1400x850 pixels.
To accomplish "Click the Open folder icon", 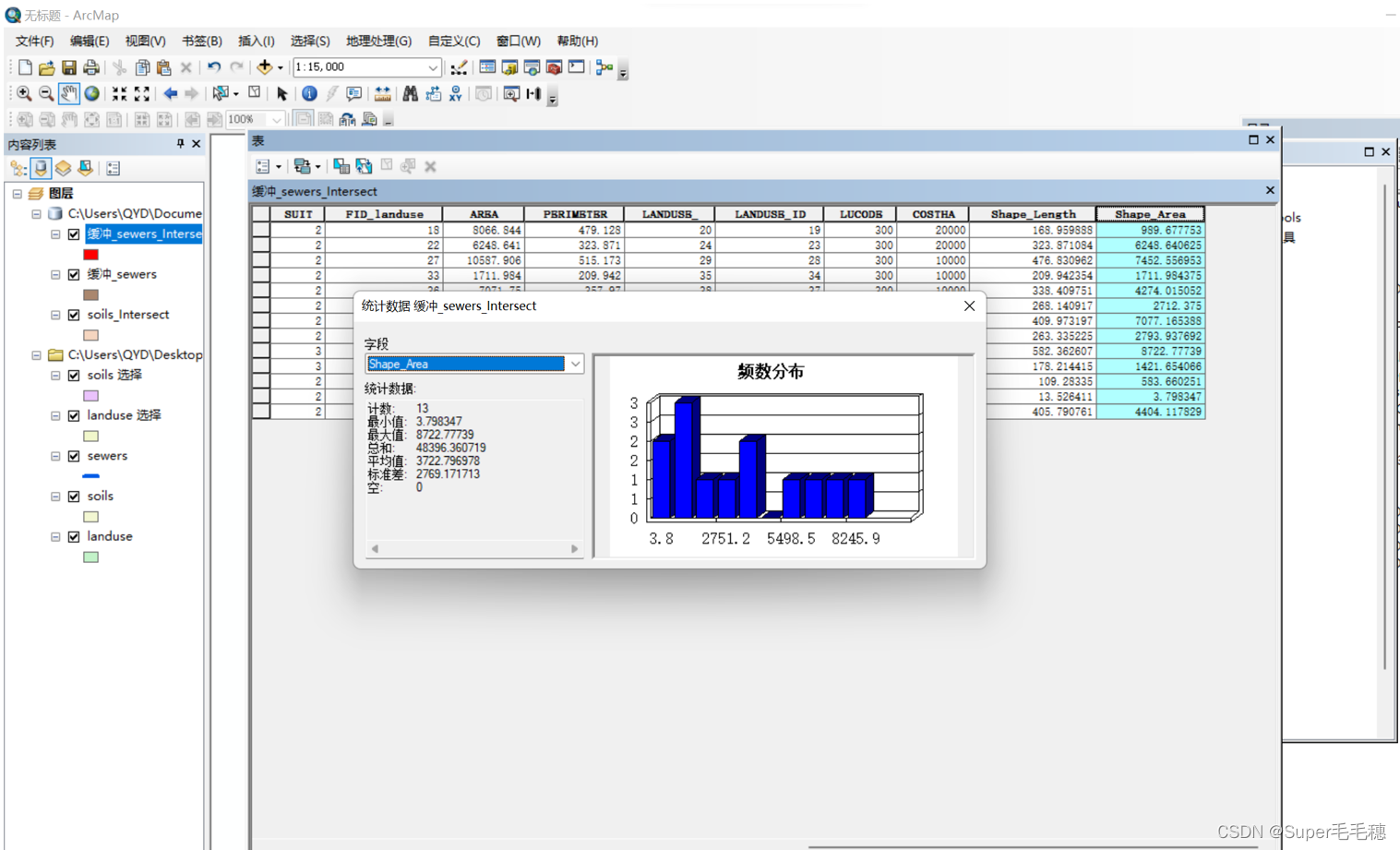I will tap(47, 67).
